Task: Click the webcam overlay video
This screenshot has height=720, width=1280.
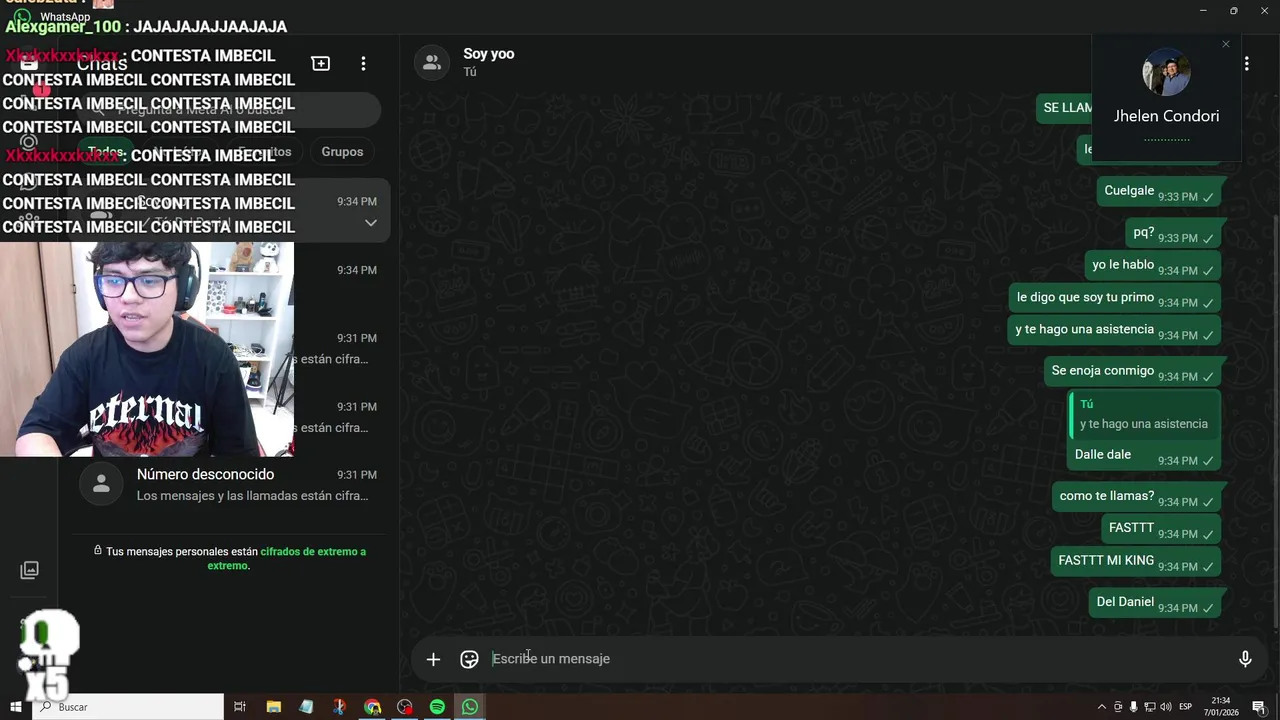Action: click(x=147, y=349)
